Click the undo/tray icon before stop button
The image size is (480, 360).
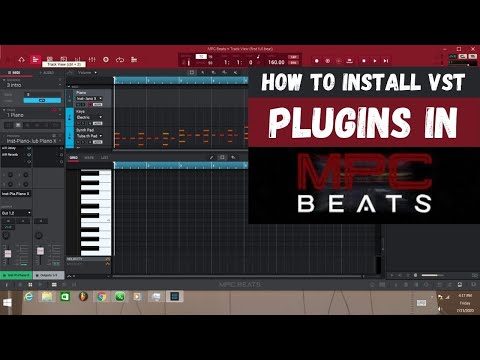[350, 61]
